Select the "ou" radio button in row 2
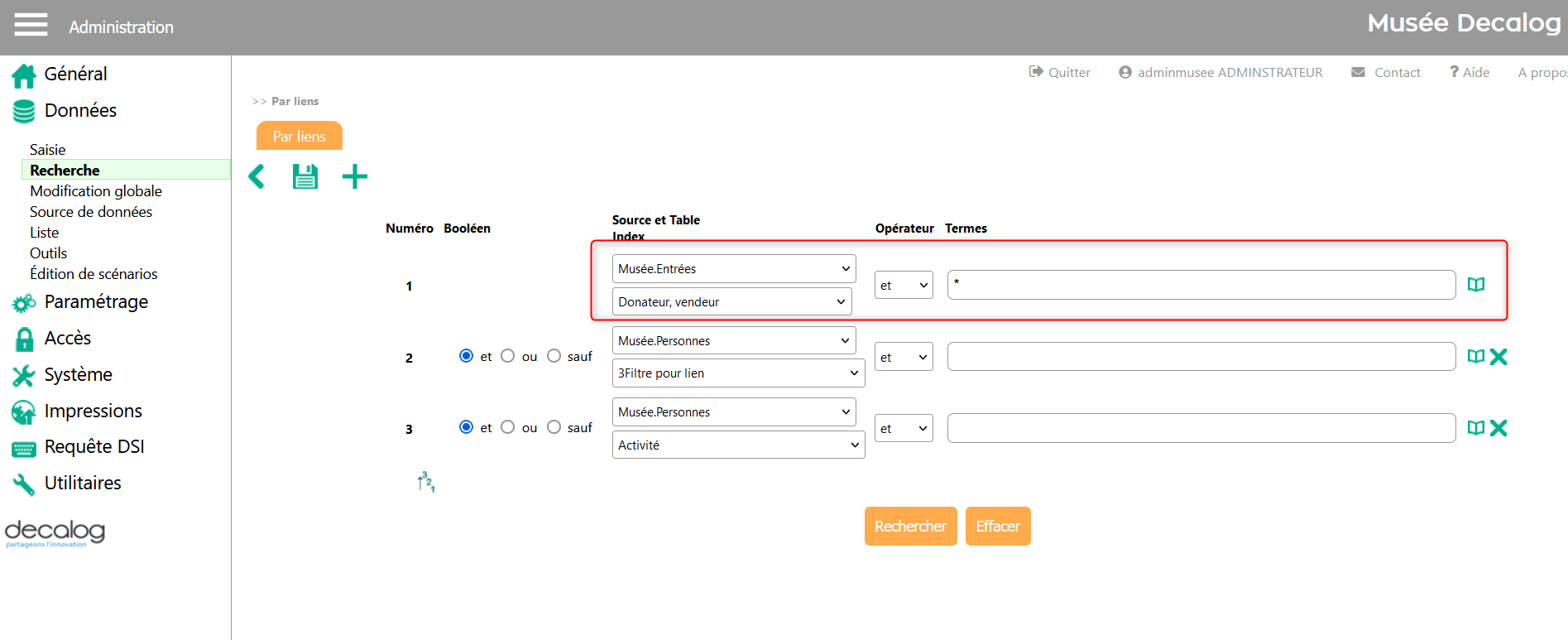Viewport: 1568px width, 640px height. tap(508, 356)
